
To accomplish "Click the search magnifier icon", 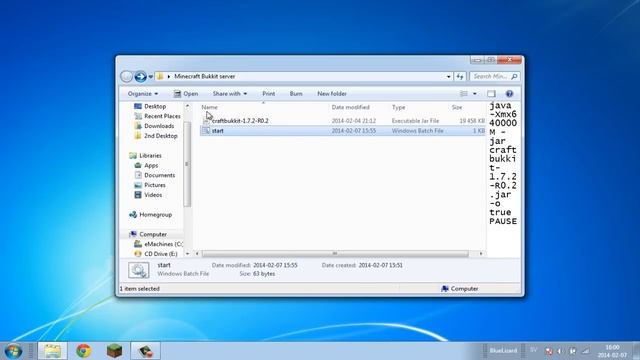I will 514,76.
